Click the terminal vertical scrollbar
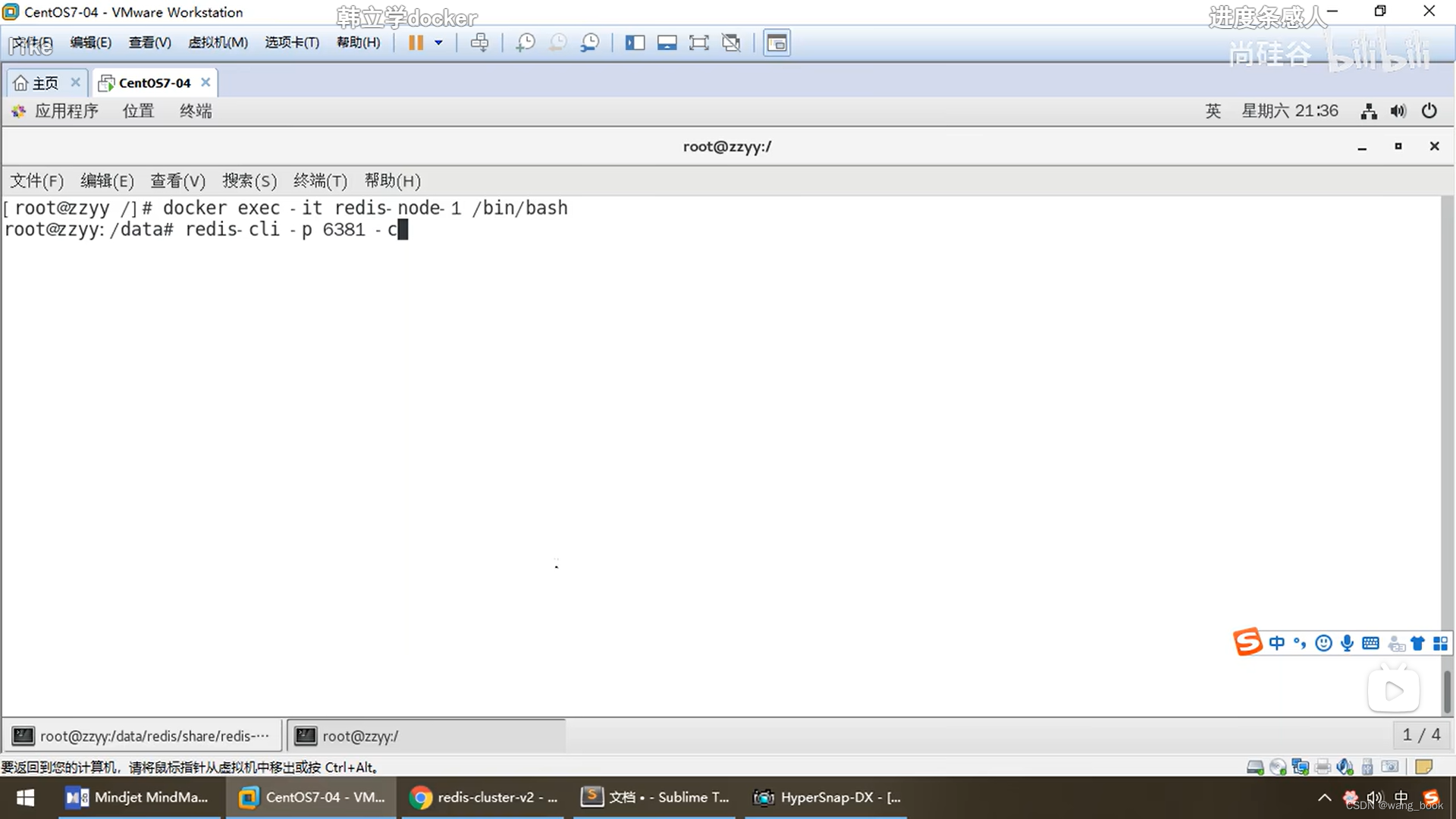This screenshot has width=1456, height=819. [x=1447, y=690]
